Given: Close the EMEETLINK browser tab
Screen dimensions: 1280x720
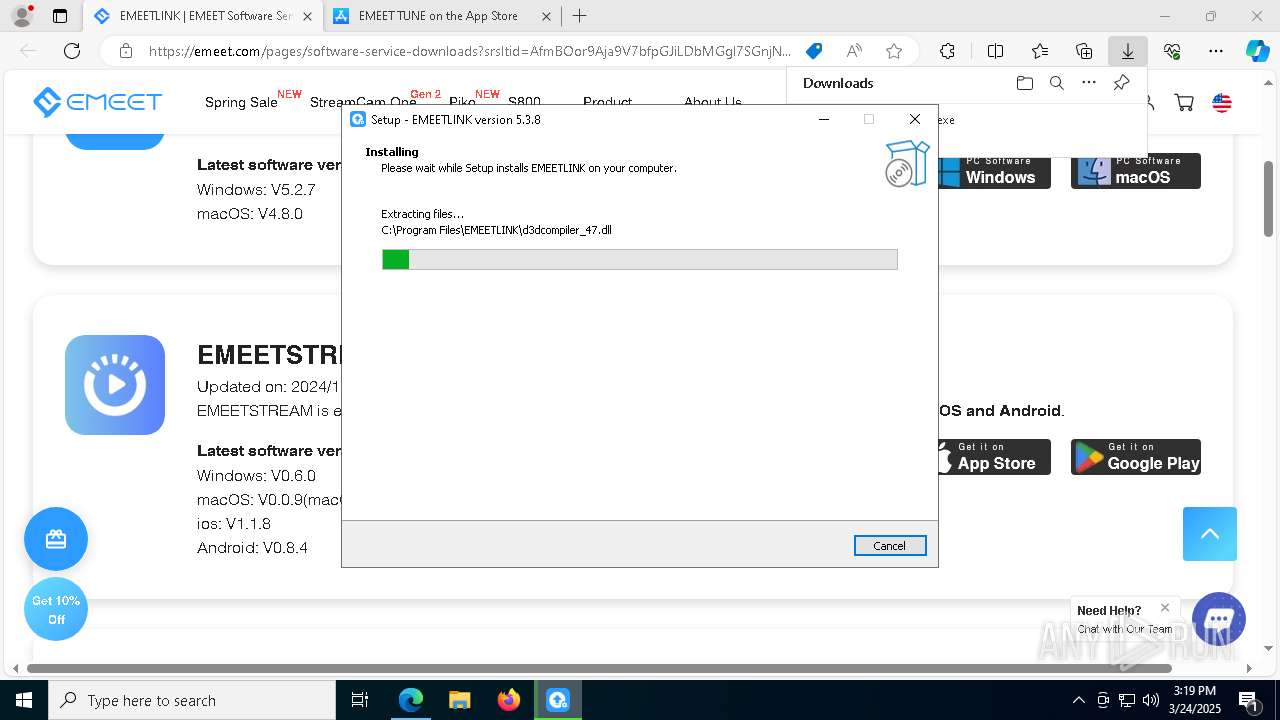Looking at the screenshot, I should pos(307,16).
